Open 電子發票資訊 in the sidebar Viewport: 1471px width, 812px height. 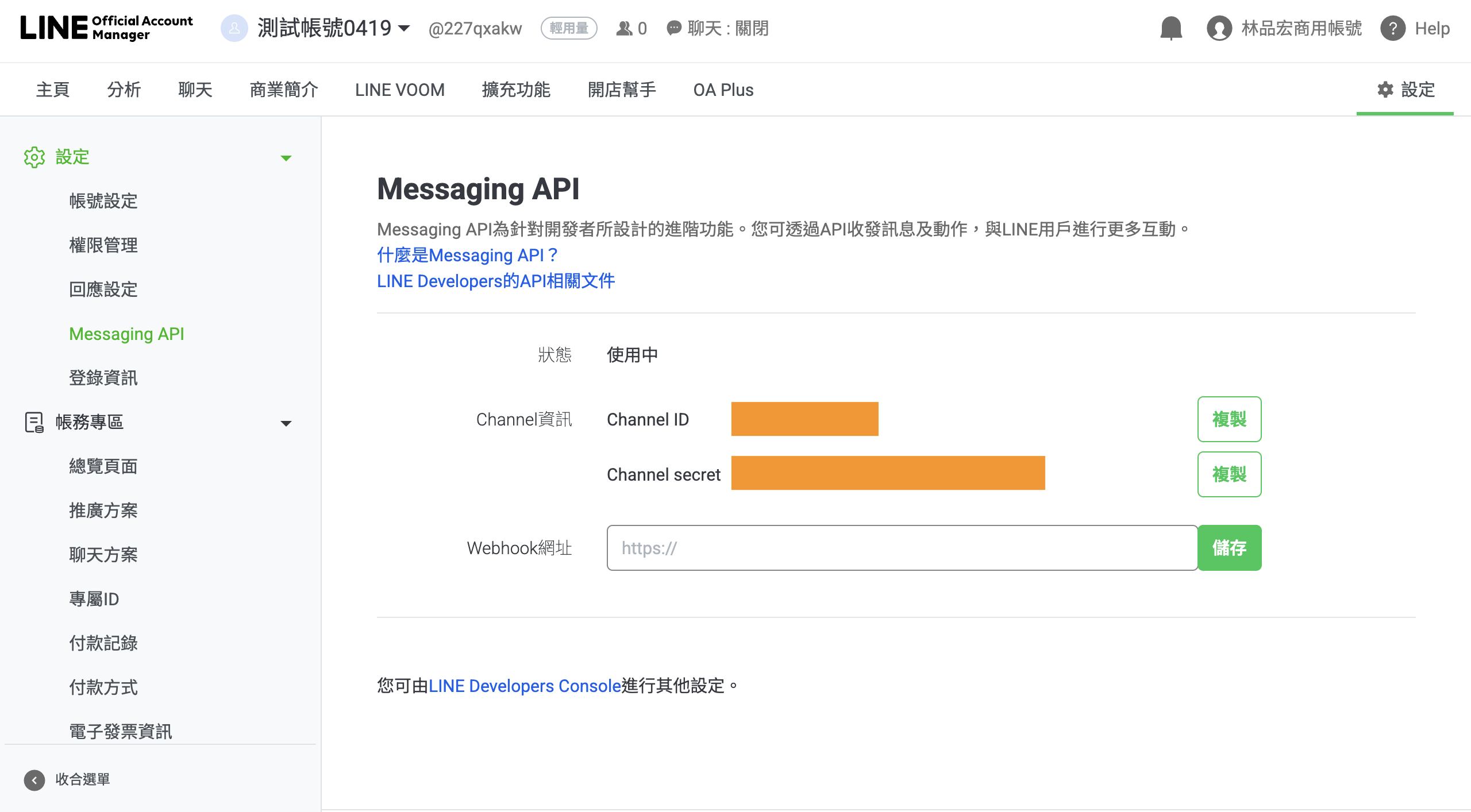click(x=121, y=732)
